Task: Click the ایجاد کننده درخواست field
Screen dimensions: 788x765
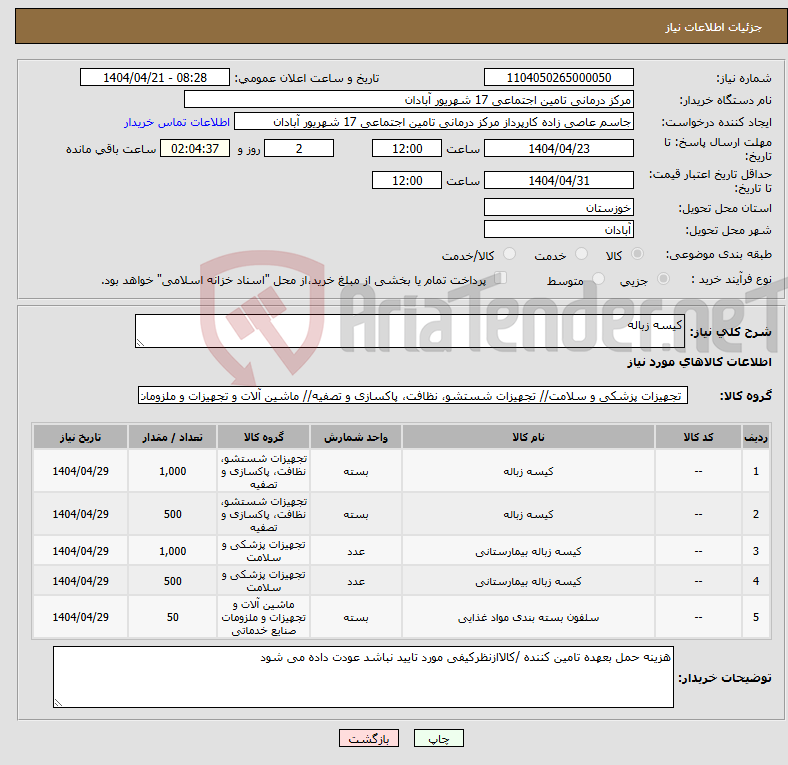Action: click(434, 122)
